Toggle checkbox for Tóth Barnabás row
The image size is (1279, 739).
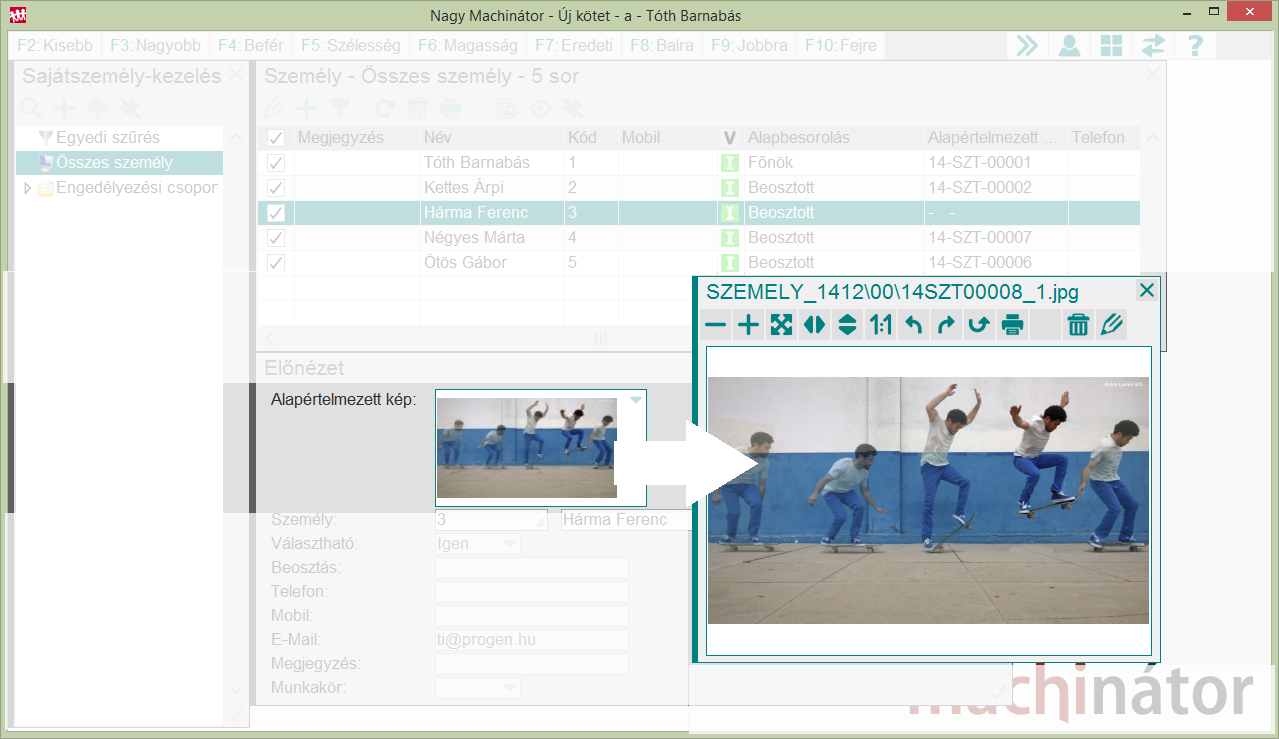[x=276, y=163]
